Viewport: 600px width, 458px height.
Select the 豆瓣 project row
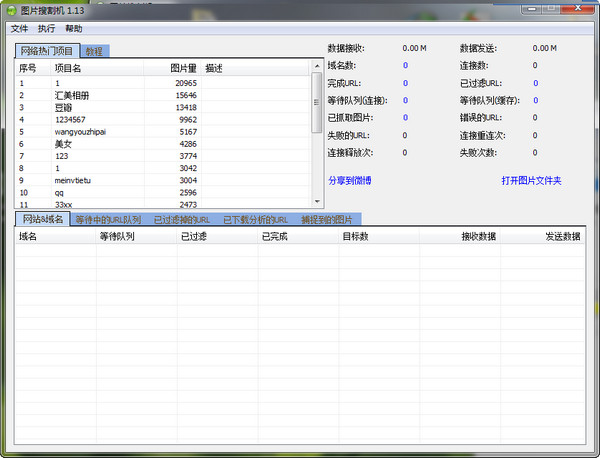click(163, 108)
